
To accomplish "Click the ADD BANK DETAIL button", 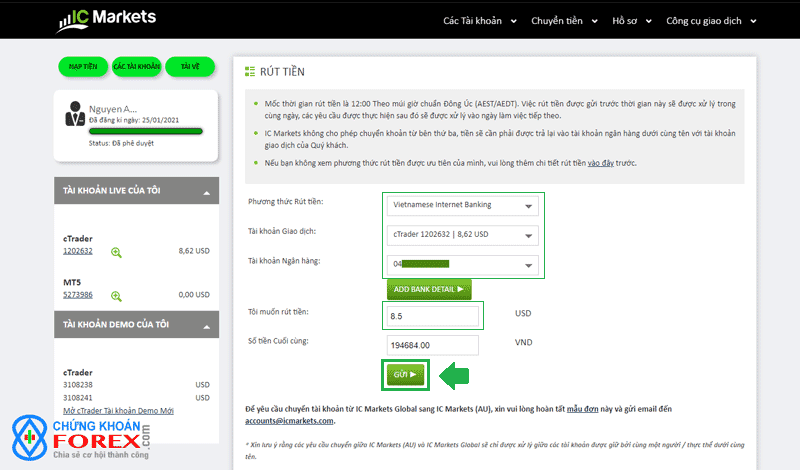I will 429,289.
